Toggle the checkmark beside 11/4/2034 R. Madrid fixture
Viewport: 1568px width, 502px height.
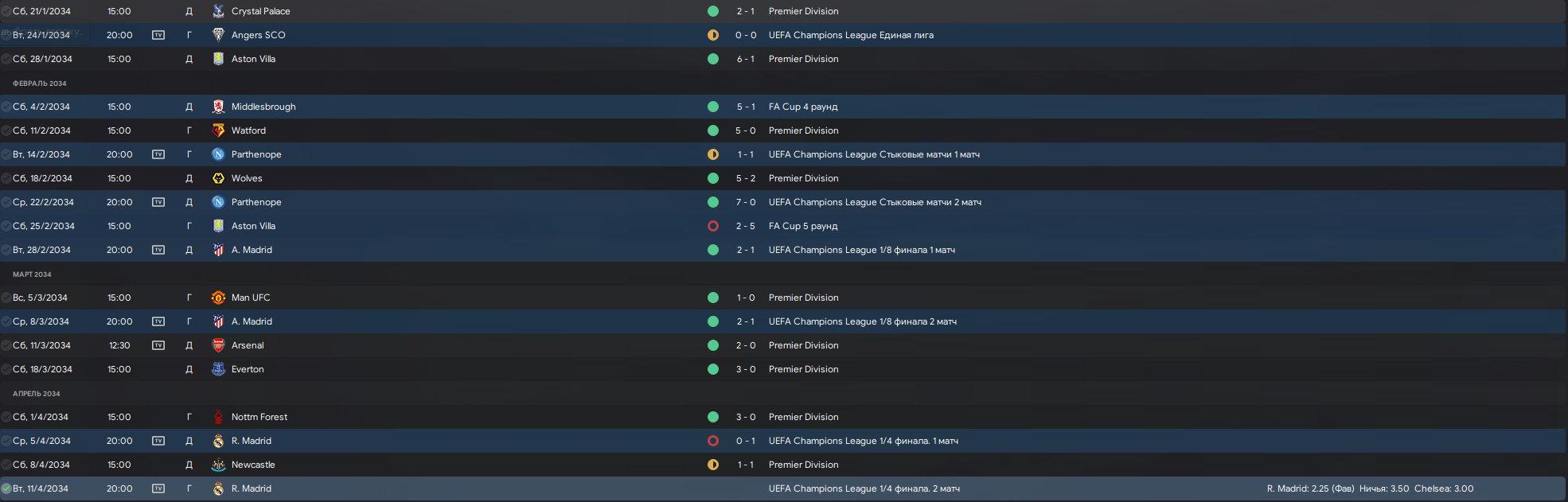6,488
